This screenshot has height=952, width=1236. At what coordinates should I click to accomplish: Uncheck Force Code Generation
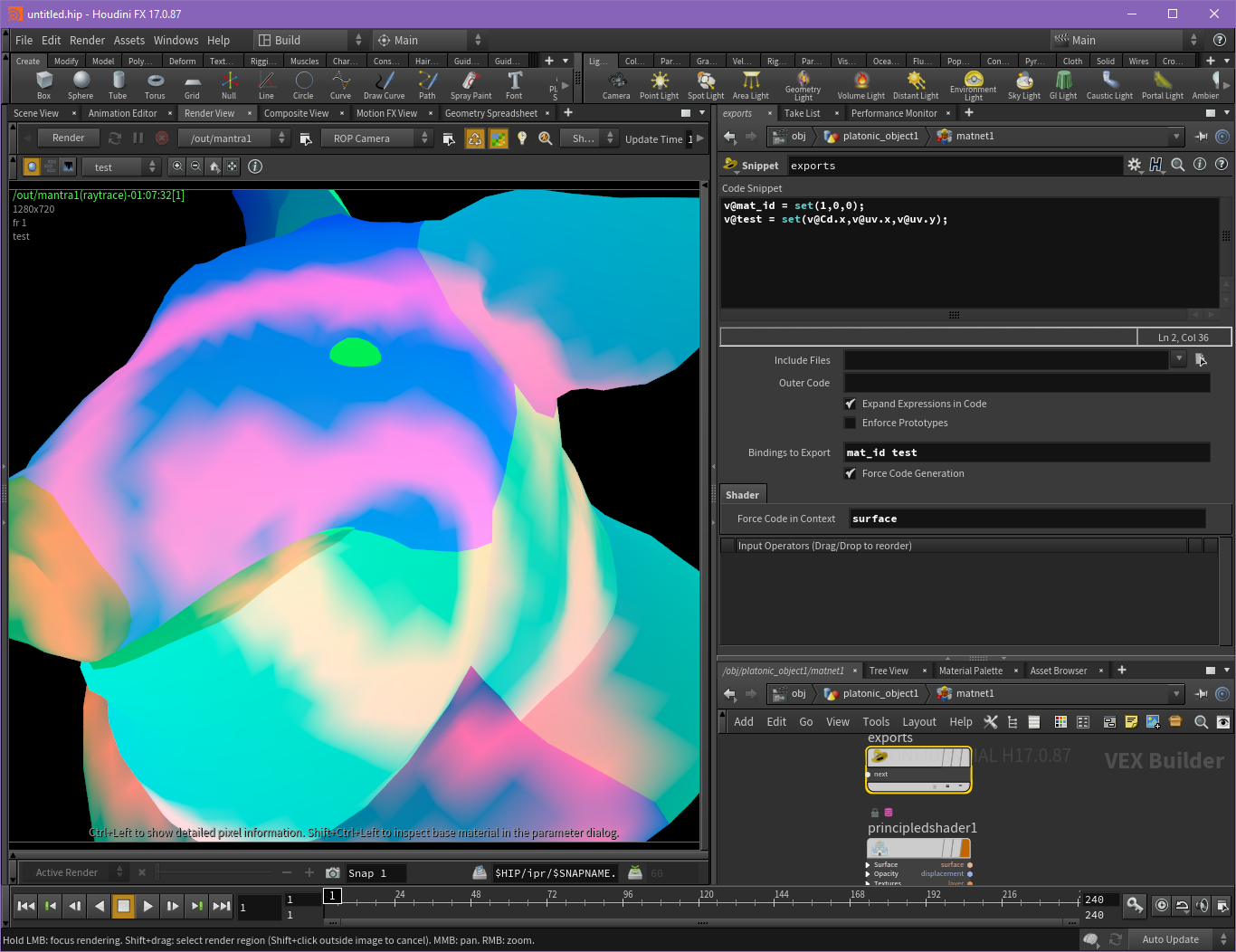[x=851, y=473]
